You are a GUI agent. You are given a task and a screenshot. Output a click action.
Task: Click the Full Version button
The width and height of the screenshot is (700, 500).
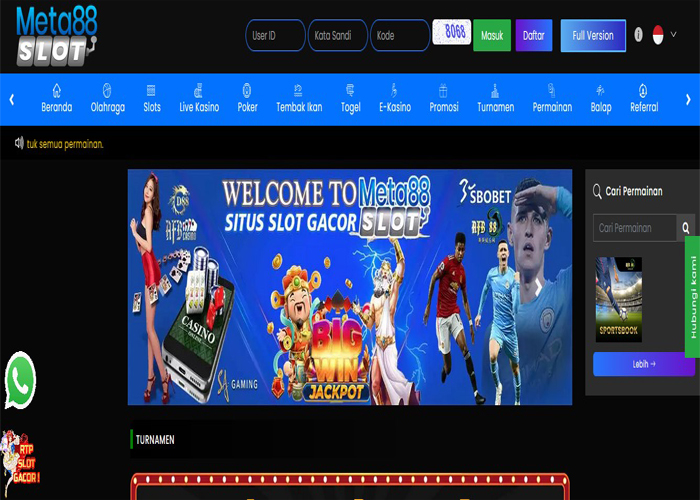pos(593,35)
